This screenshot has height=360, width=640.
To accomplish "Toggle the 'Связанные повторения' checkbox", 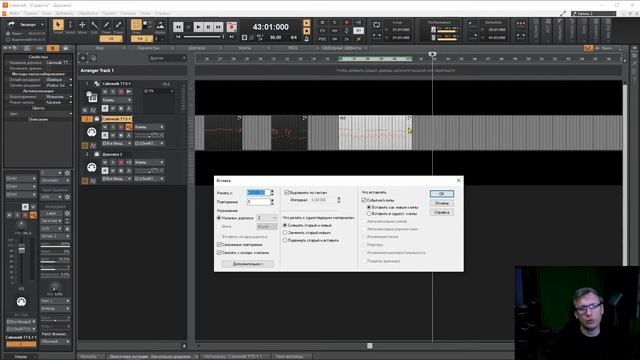I will 219,244.
